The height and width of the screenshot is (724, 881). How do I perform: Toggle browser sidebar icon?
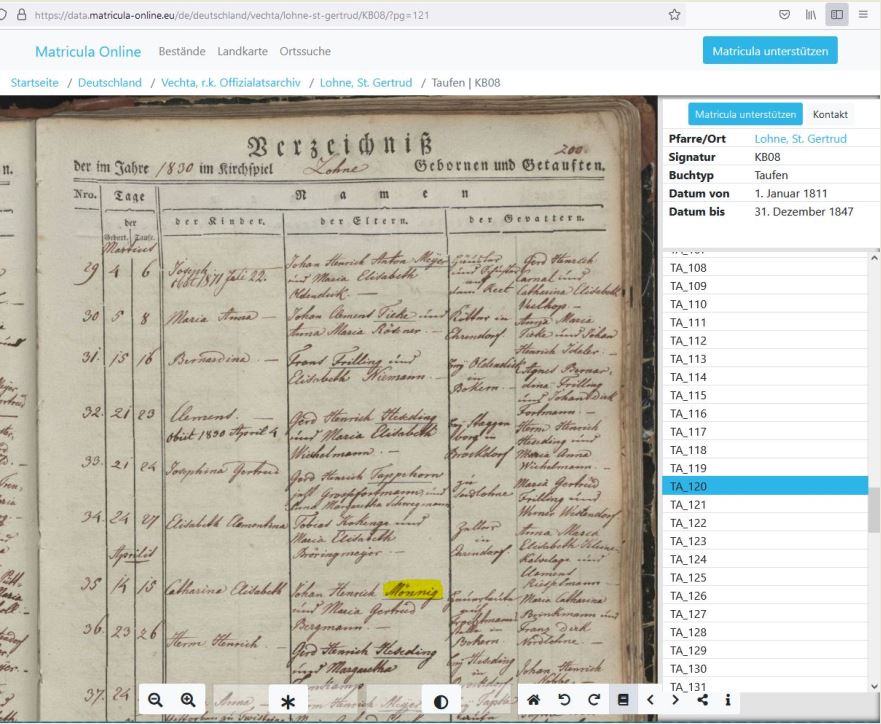[x=837, y=15]
